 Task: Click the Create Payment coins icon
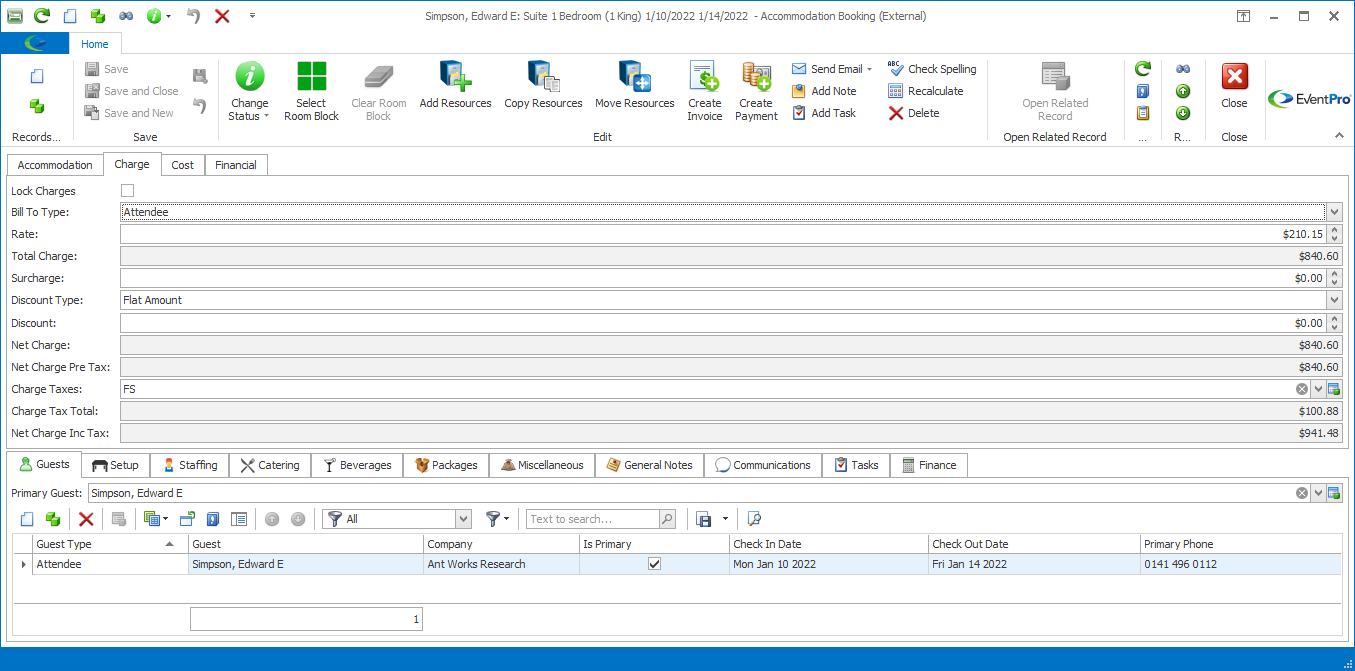click(x=756, y=77)
